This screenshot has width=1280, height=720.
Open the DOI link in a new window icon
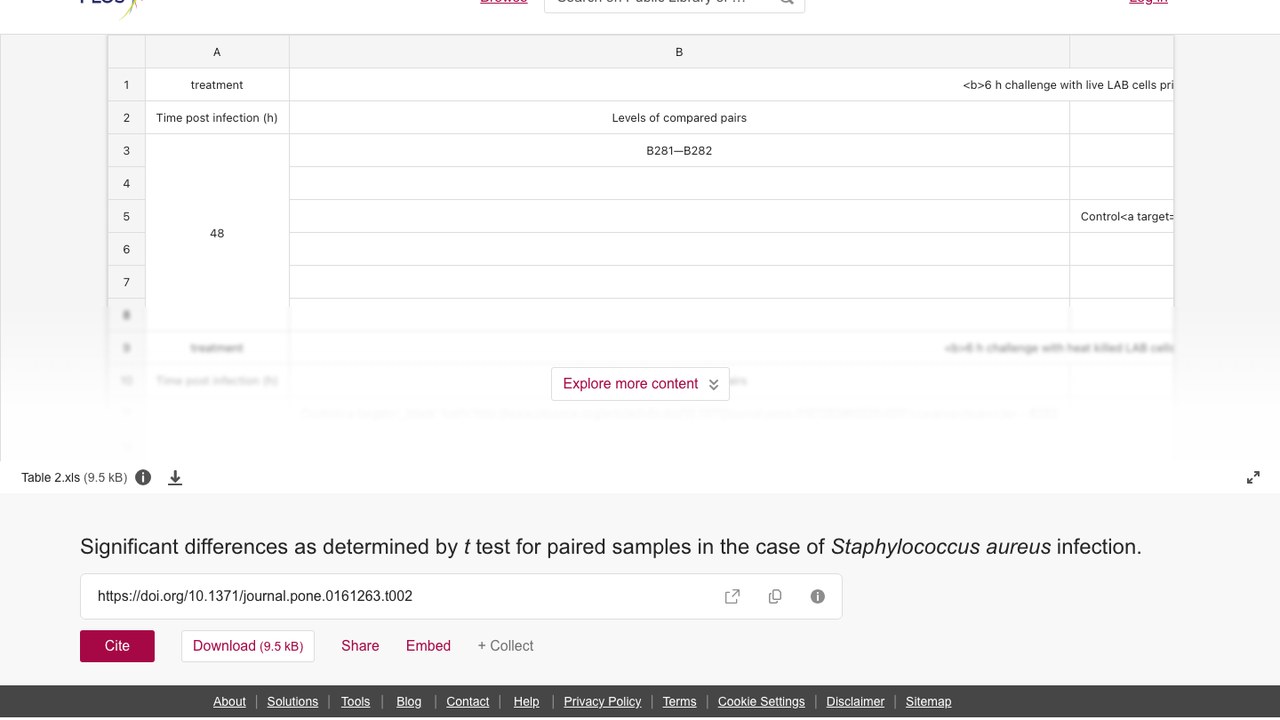pos(732,596)
